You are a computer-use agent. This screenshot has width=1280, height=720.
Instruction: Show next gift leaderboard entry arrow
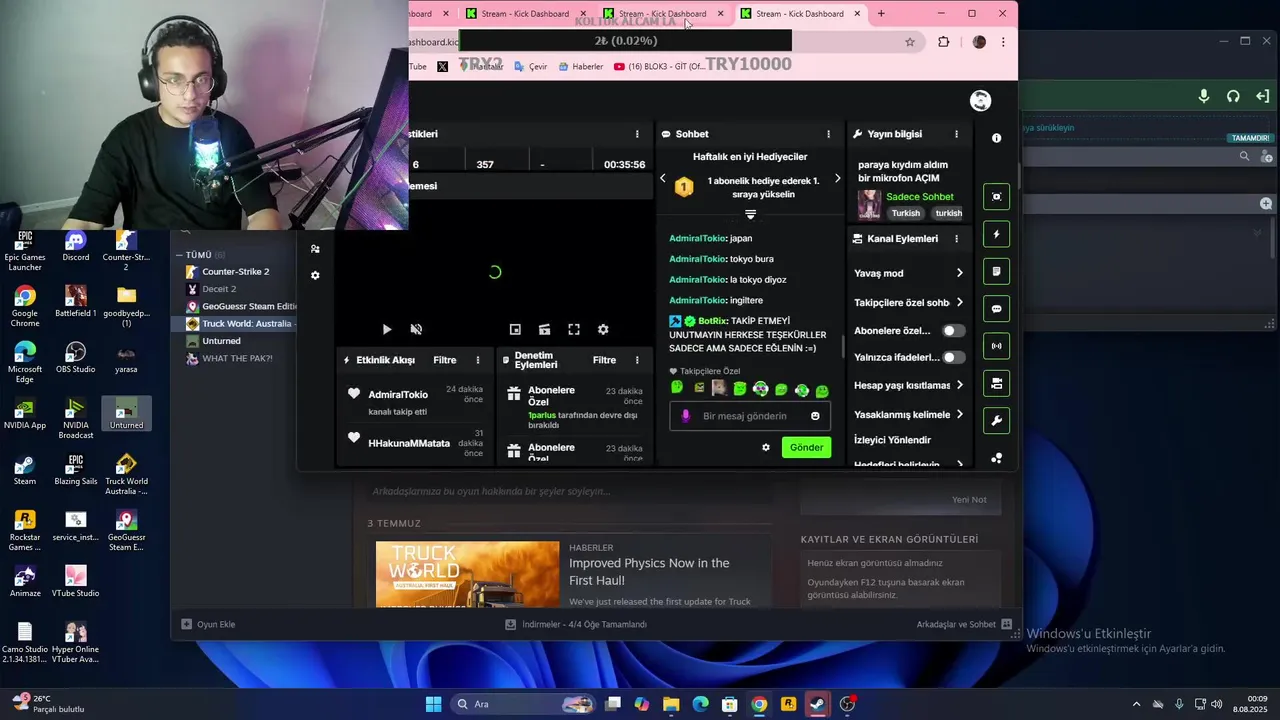point(838,179)
